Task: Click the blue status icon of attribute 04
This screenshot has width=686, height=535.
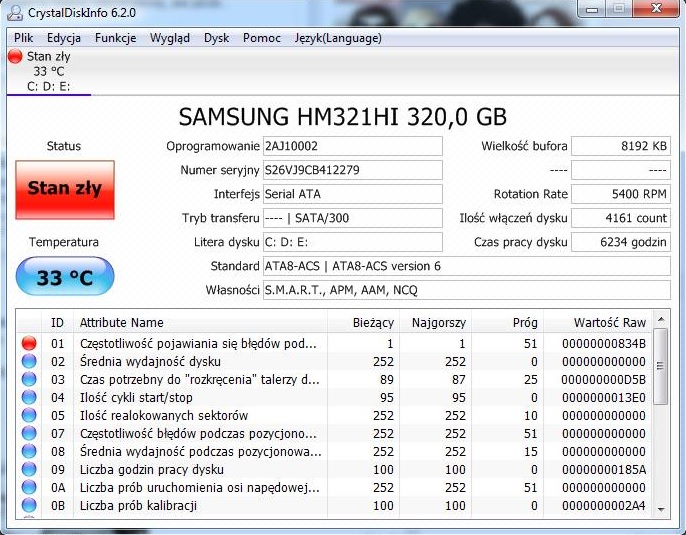Action: click(29, 397)
